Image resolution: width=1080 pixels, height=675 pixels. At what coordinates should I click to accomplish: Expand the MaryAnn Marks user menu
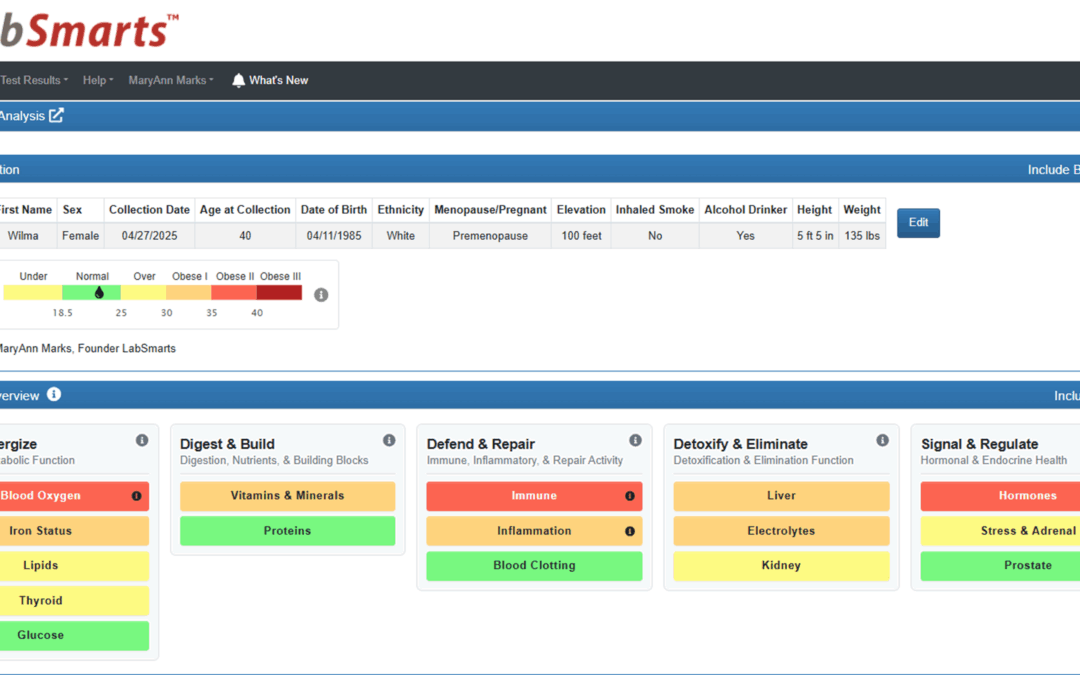pos(171,81)
